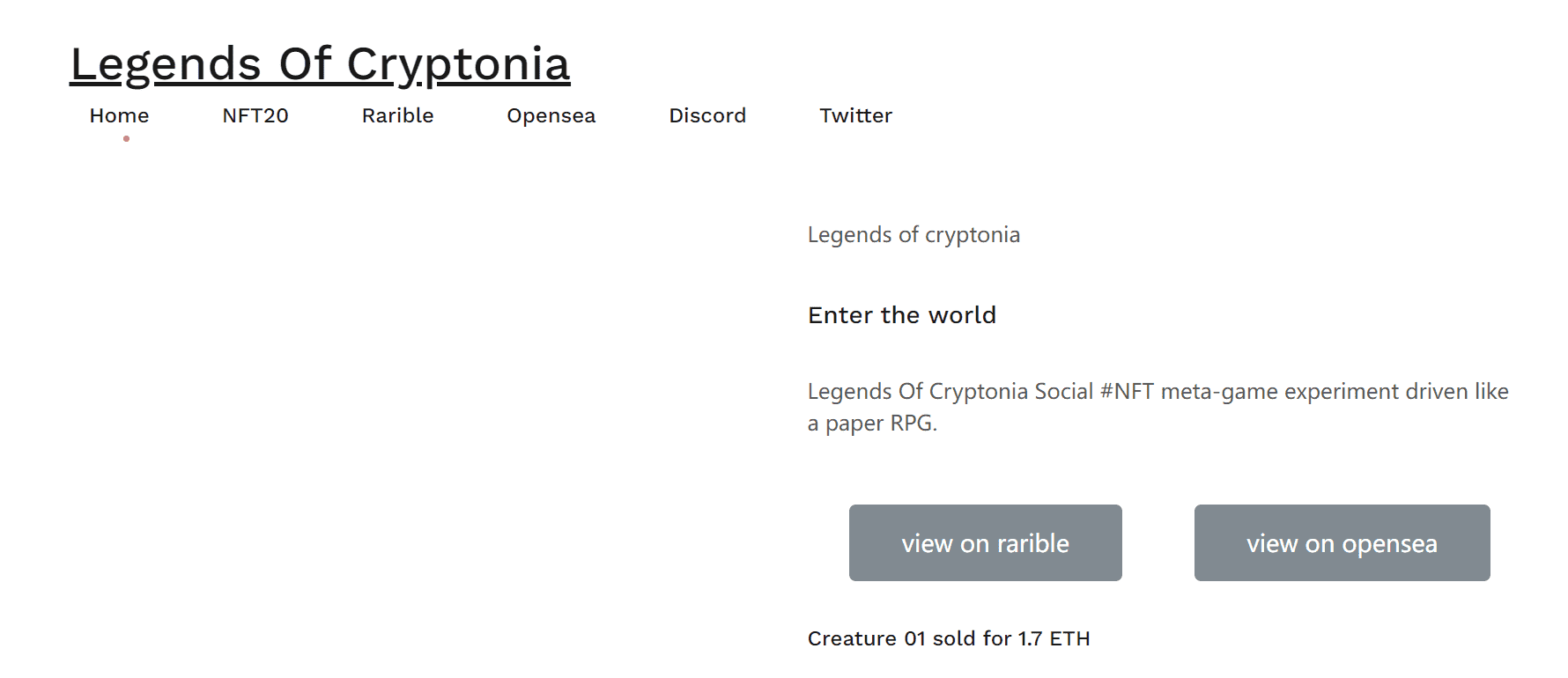Viewport: 1568px width, 678px height.
Task: Open the Legends Of Cryptonia title link
Action: [x=321, y=63]
